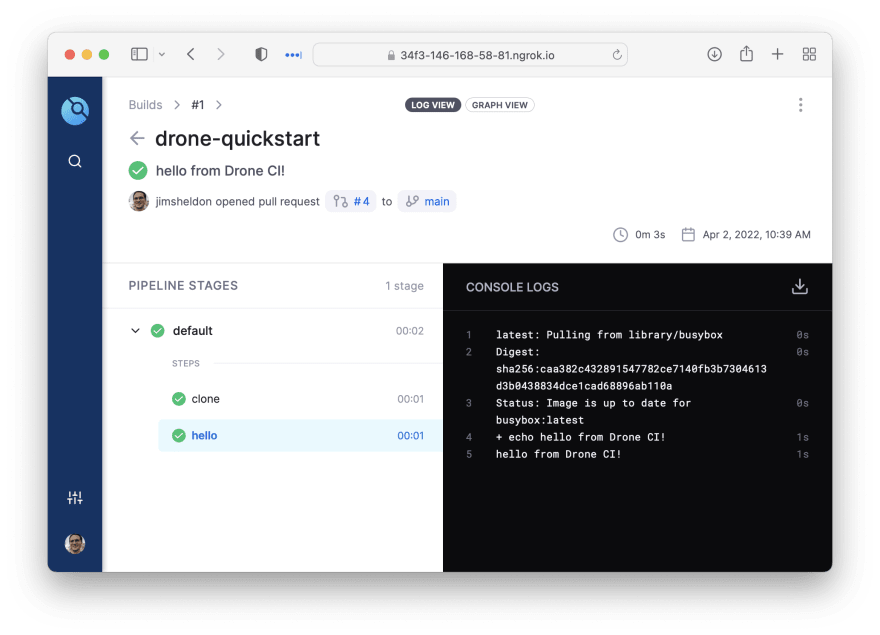Show Safari tab overview grid

click(809, 54)
